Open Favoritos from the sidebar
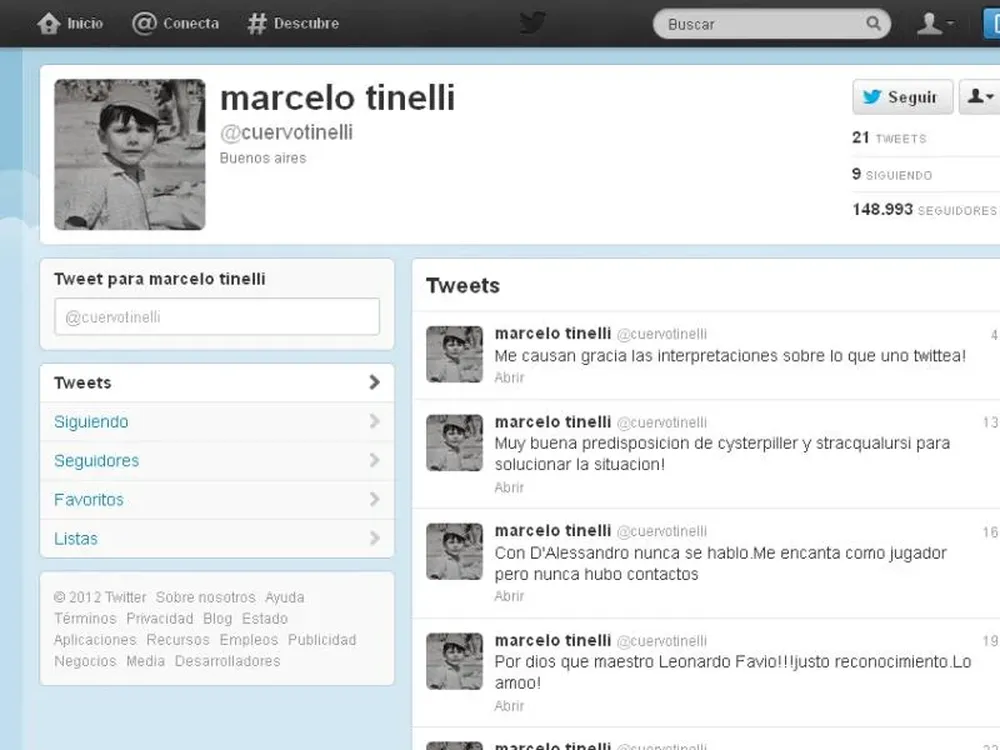The image size is (1000, 750). [x=88, y=500]
